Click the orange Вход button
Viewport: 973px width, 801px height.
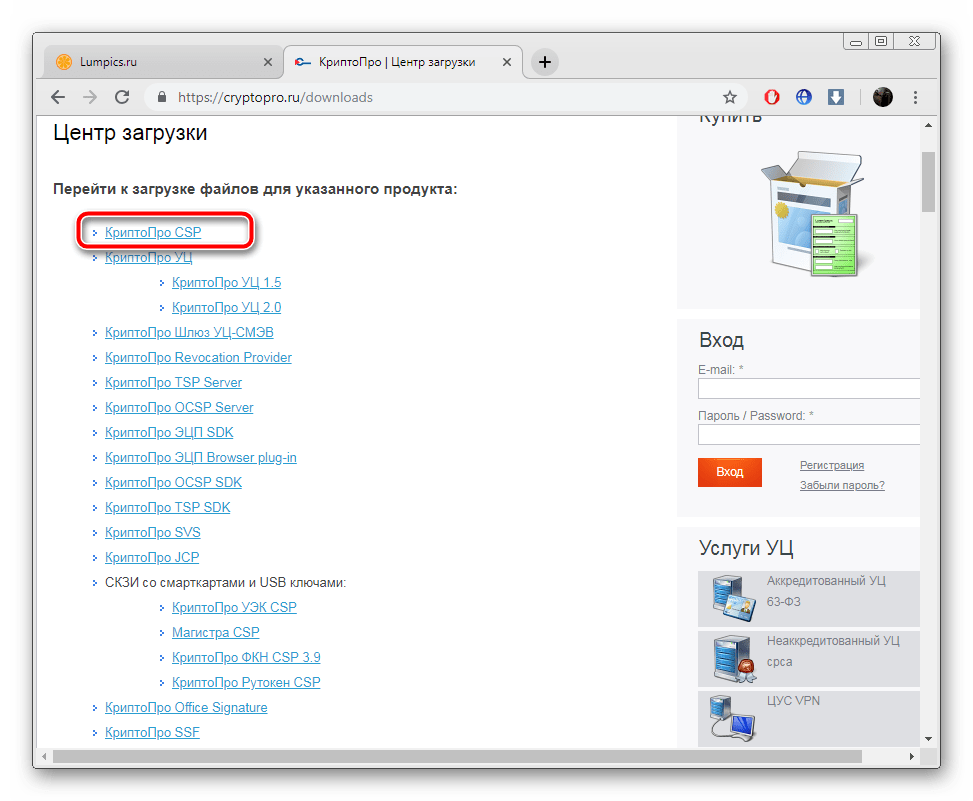coord(729,472)
